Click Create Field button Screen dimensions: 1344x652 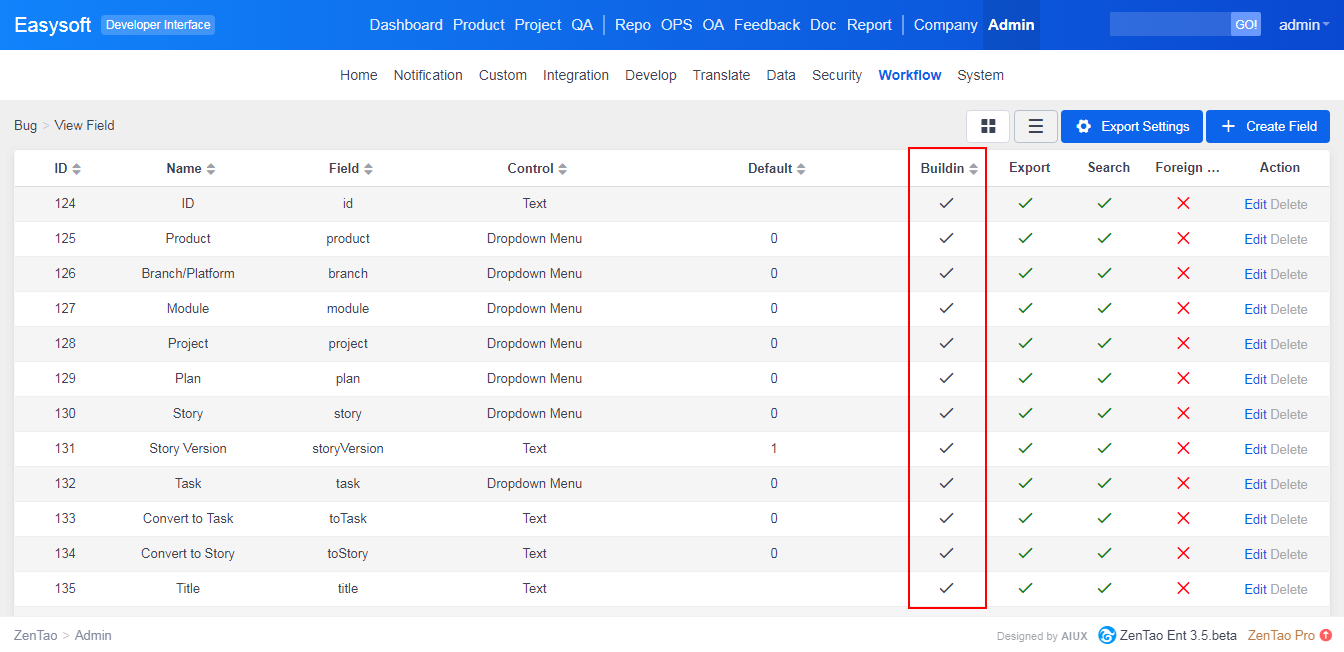pyautogui.click(x=1268, y=126)
